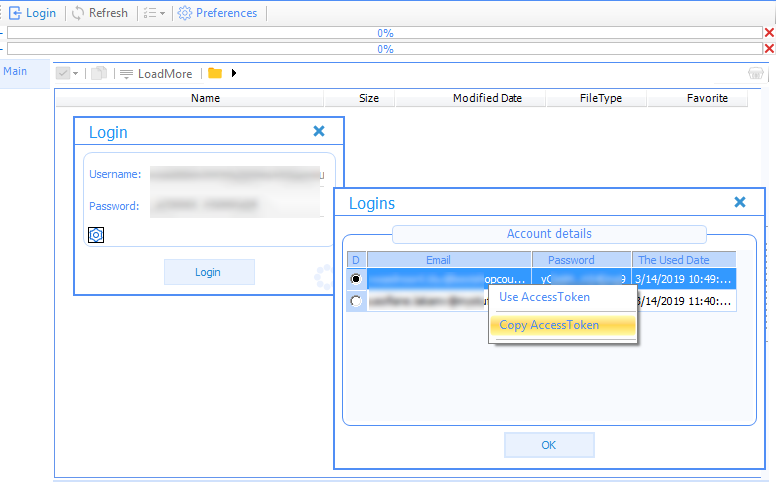Sort by the Modified Date column

(x=471, y=98)
